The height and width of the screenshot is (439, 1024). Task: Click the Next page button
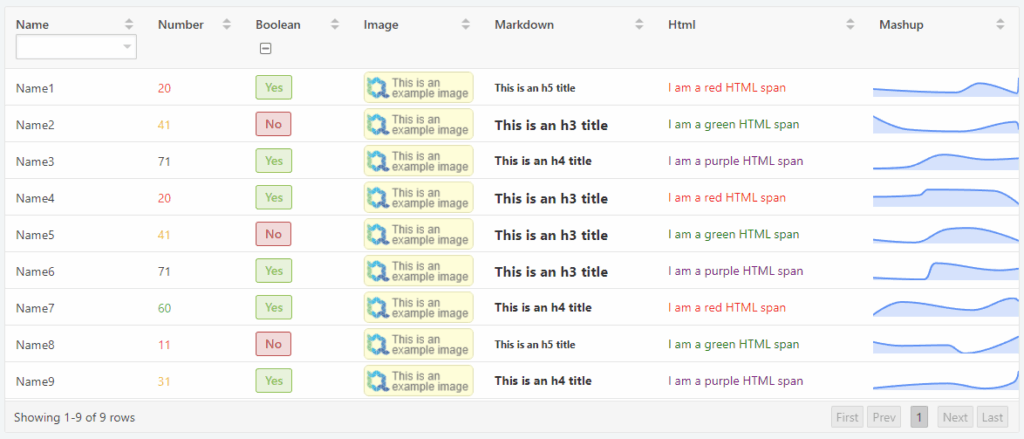point(955,417)
